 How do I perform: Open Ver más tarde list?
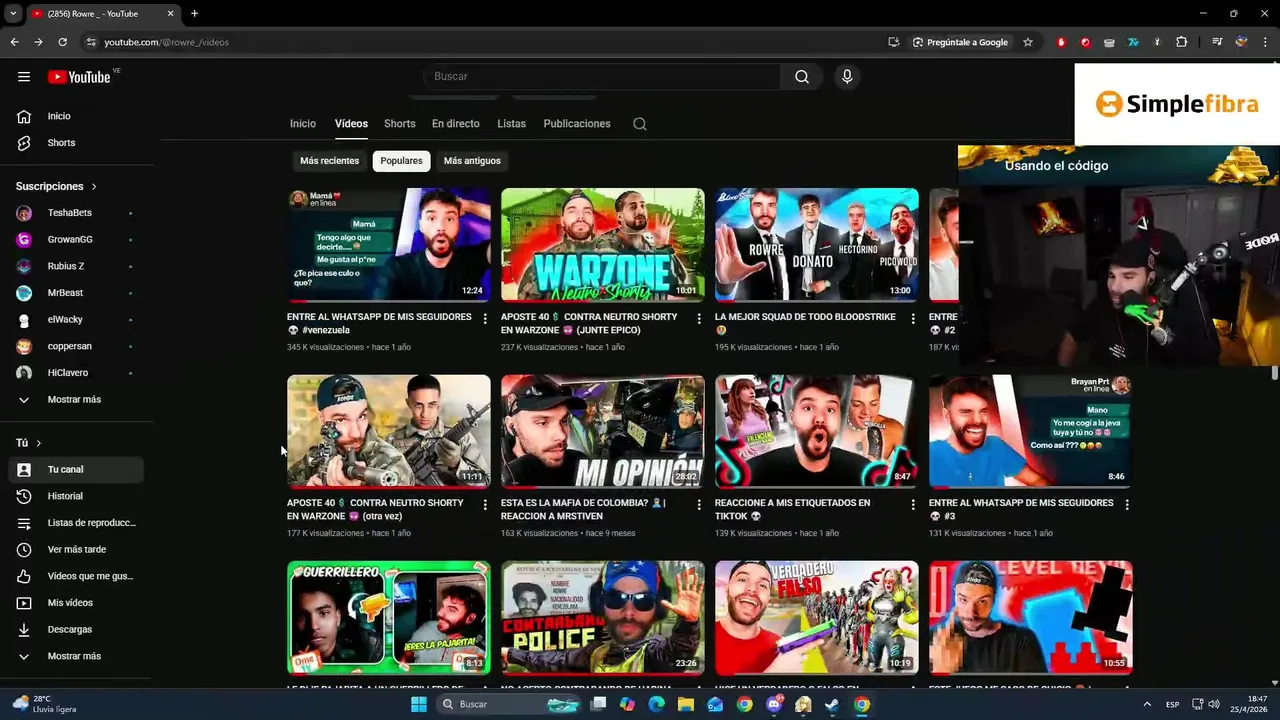point(76,549)
